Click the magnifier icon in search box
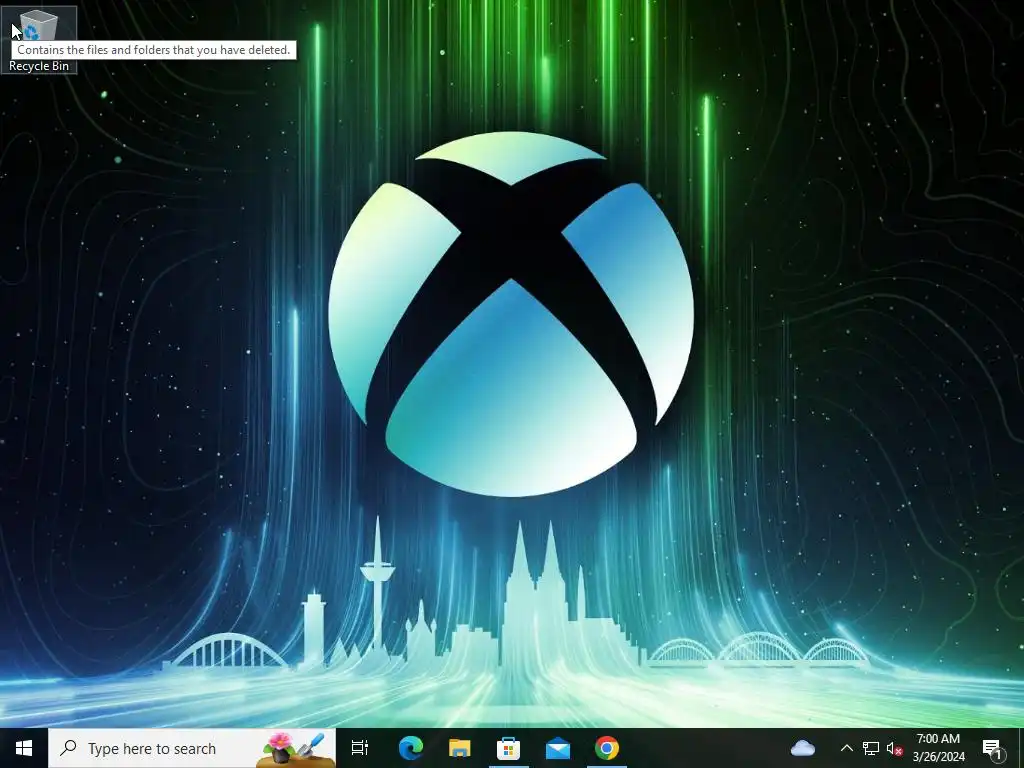The width and height of the screenshot is (1024, 768). pyautogui.click(x=68, y=748)
